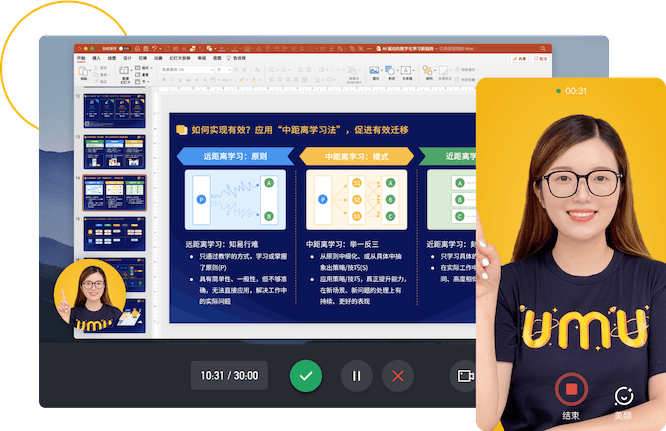The height and width of the screenshot is (431, 666).
Task: Click the 形状 shapes icon in ribbon
Action: pos(391,71)
